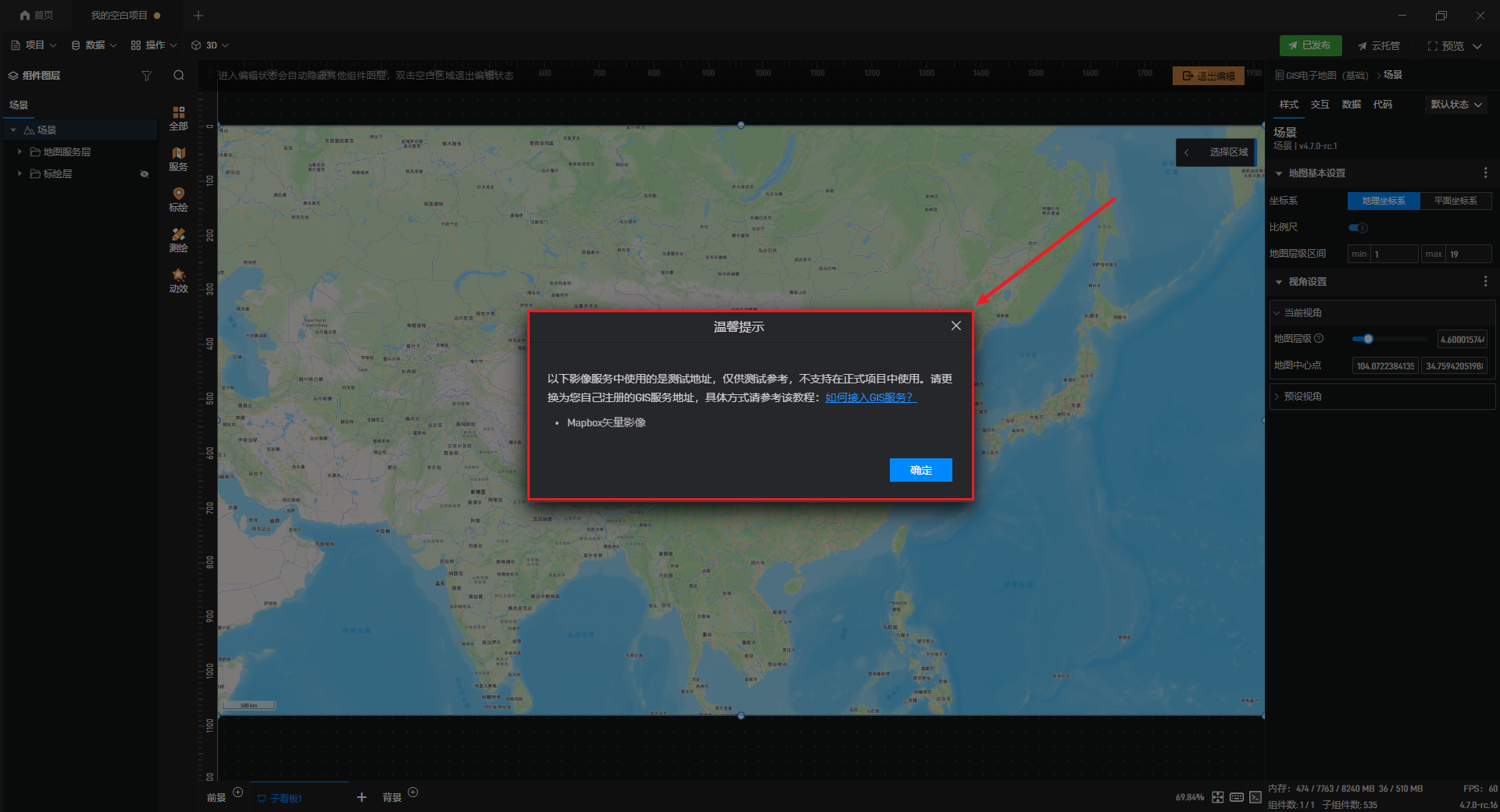1500x812 pixels.
Task: Open the 动效 (animation effects) icon
Action: pyautogui.click(x=178, y=280)
